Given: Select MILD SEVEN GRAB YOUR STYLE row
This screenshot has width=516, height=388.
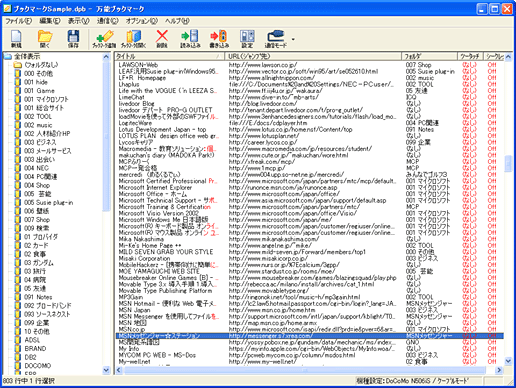Looking at the screenshot, I should point(309,252).
